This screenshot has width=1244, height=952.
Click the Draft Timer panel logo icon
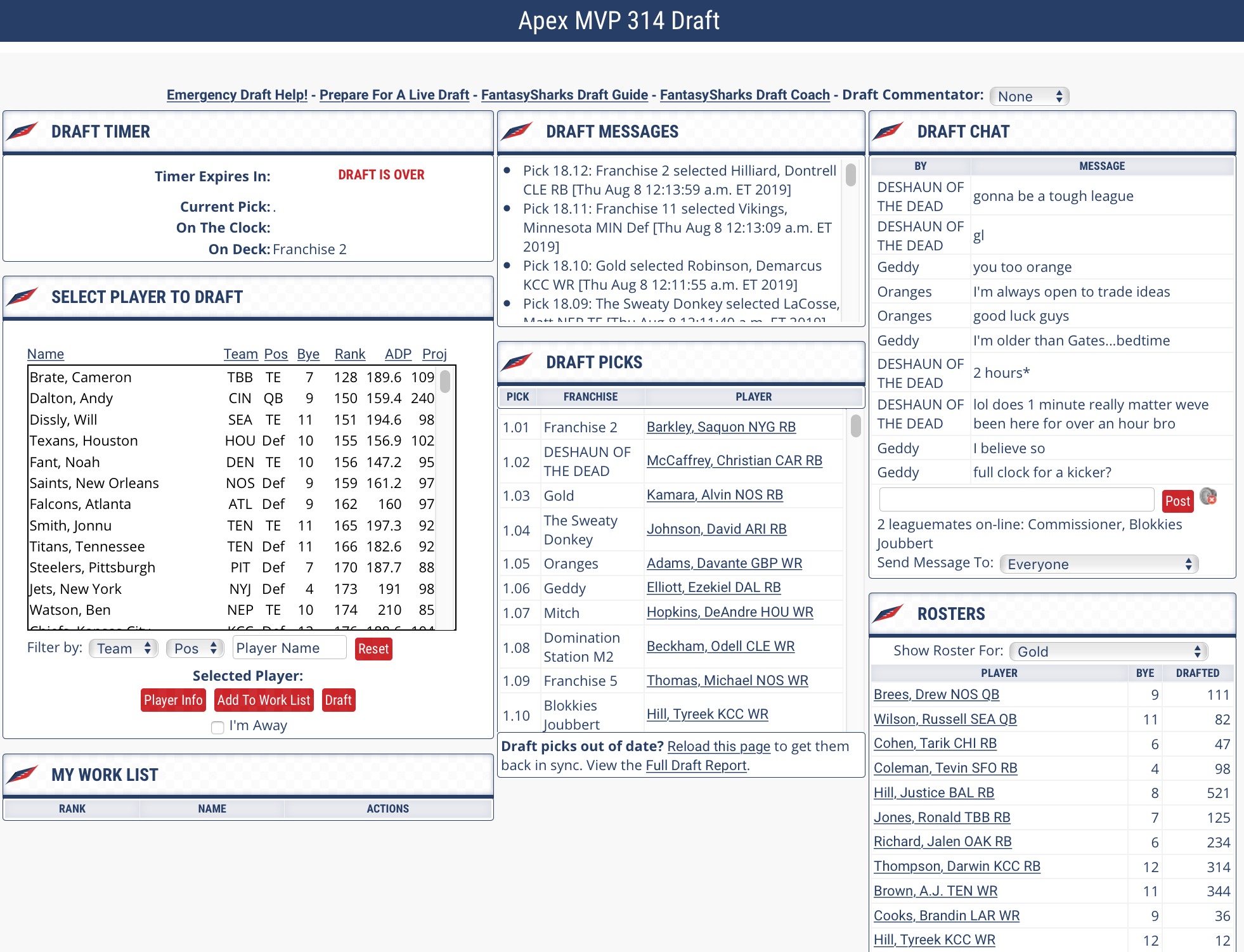[x=23, y=131]
